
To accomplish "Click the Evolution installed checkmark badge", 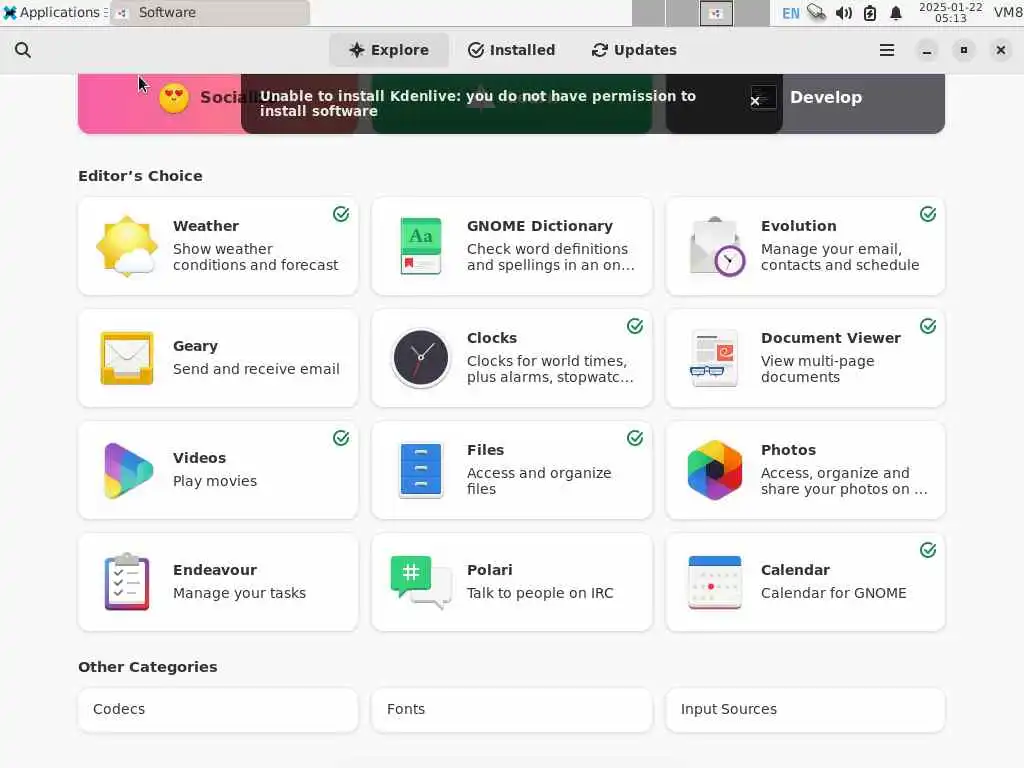I will (x=928, y=214).
